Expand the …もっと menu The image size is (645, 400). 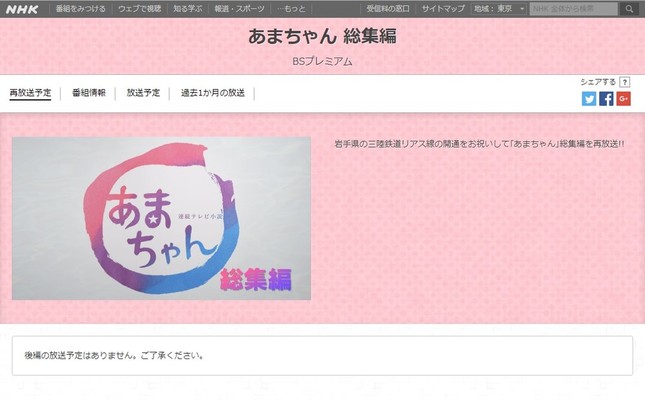click(292, 9)
